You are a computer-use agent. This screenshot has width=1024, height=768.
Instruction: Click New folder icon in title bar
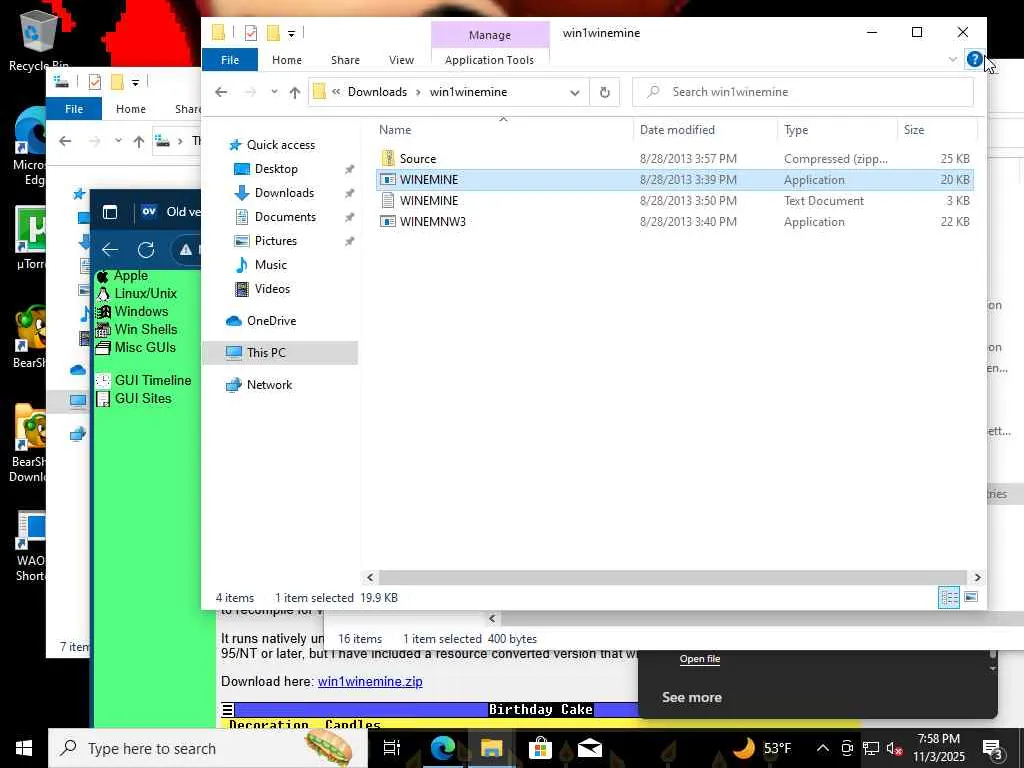[273, 33]
